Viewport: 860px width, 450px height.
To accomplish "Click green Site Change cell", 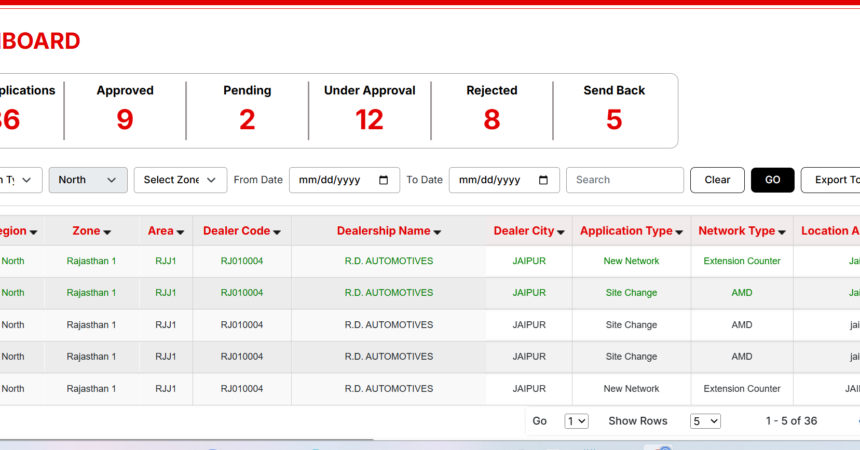I will pos(631,293).
